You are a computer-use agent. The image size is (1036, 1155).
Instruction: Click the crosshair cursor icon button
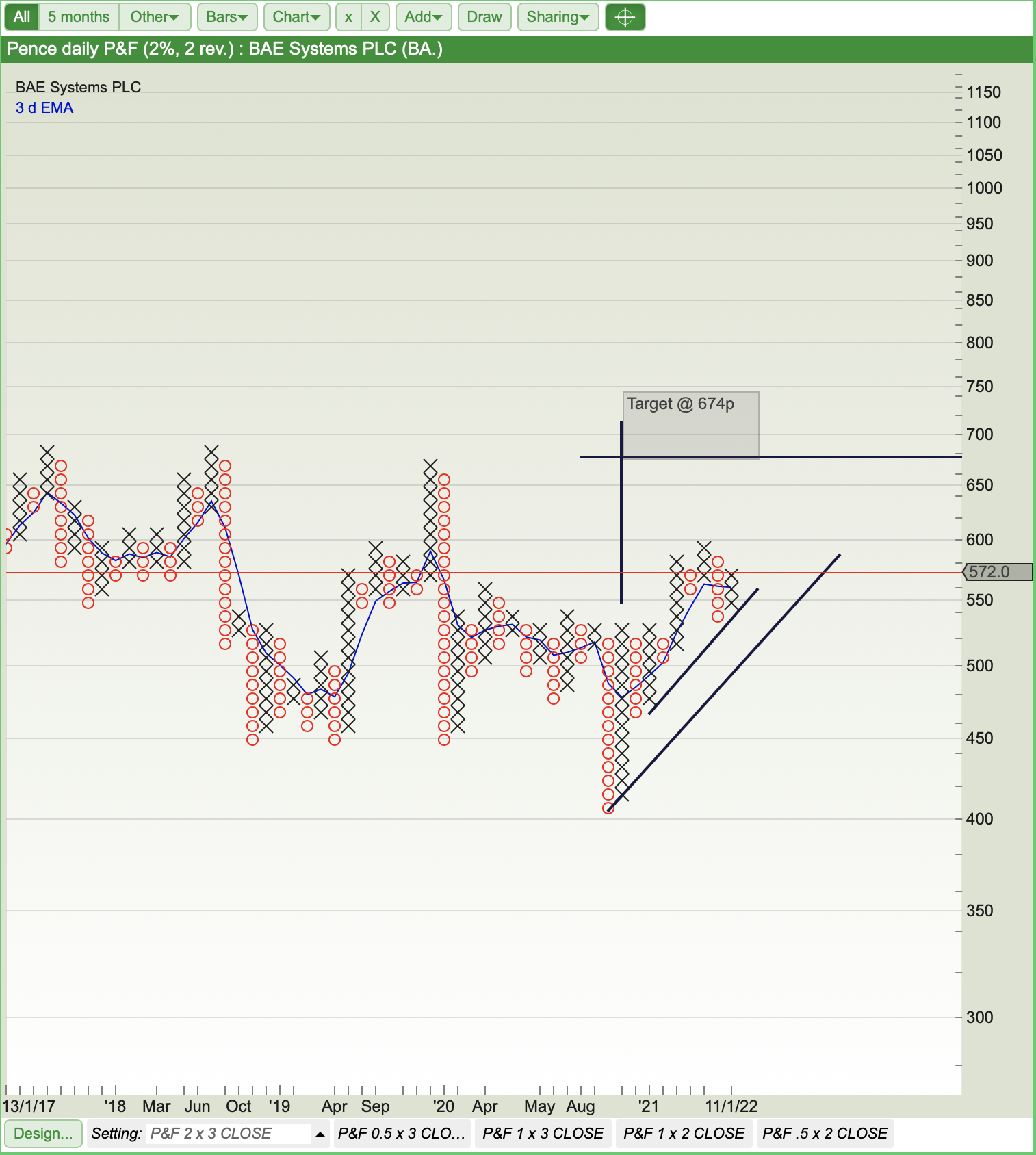point(625,17)
